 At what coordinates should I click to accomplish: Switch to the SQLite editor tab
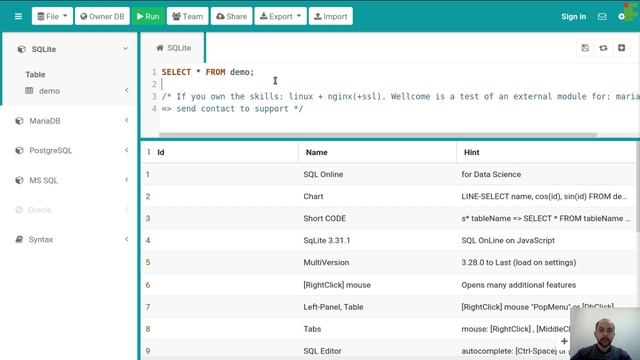[x=173, y=48]
